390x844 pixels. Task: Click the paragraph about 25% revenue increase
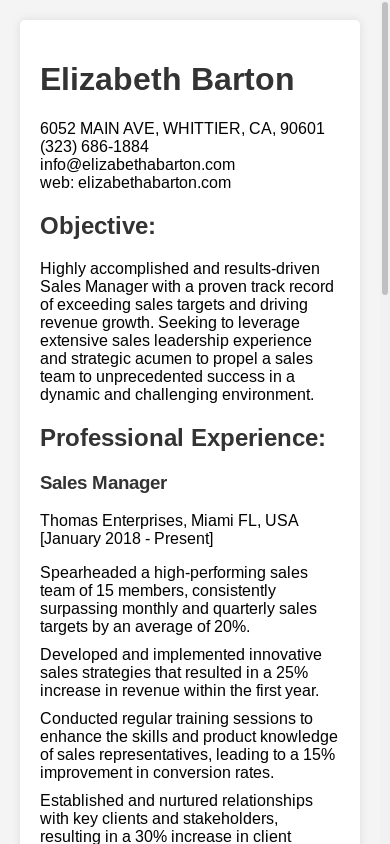pyautogui.click(x=181, y=673)
